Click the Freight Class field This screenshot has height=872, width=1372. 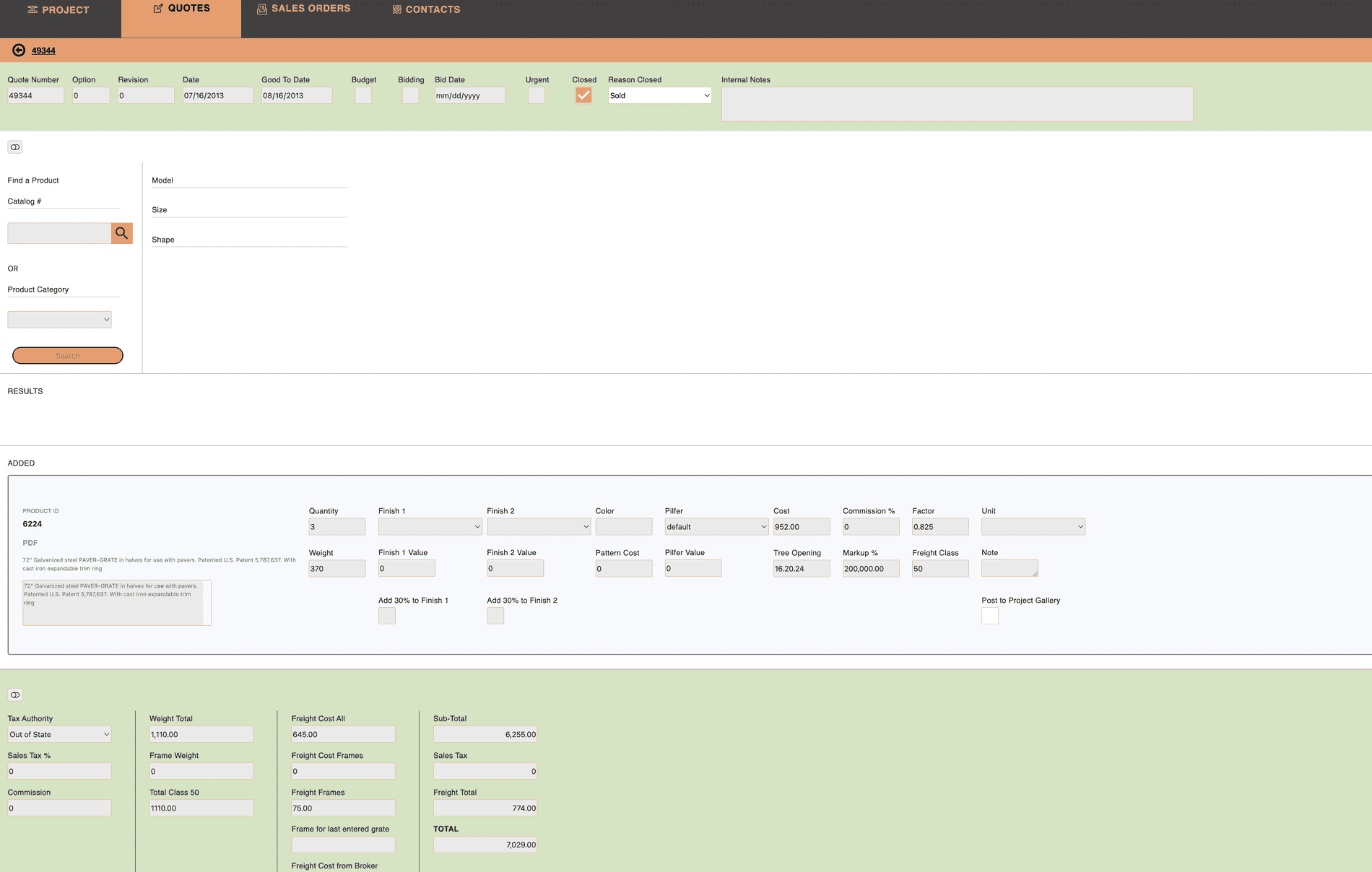click(940, 569)
